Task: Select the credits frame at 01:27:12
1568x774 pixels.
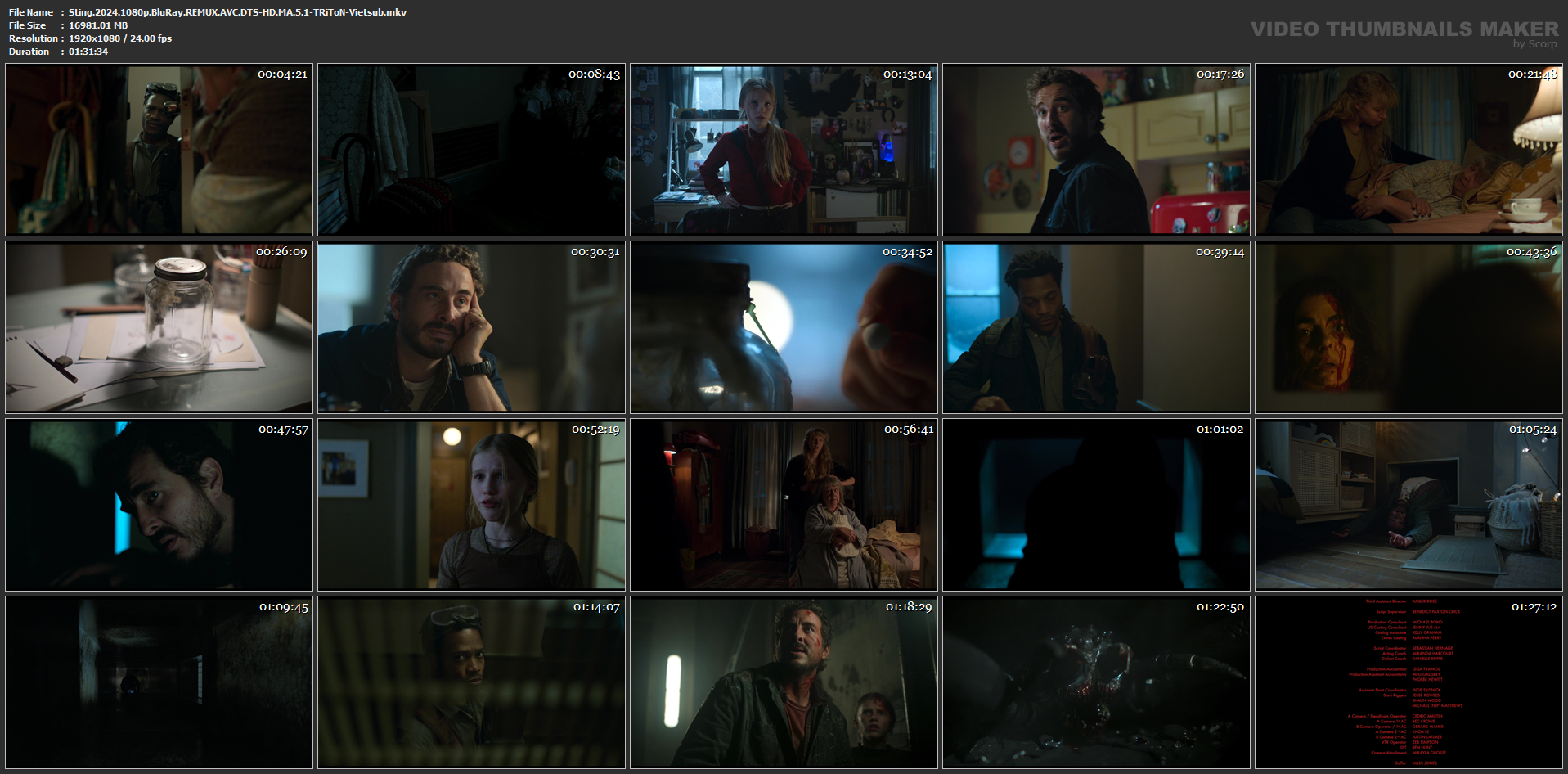Action: 1409,682
